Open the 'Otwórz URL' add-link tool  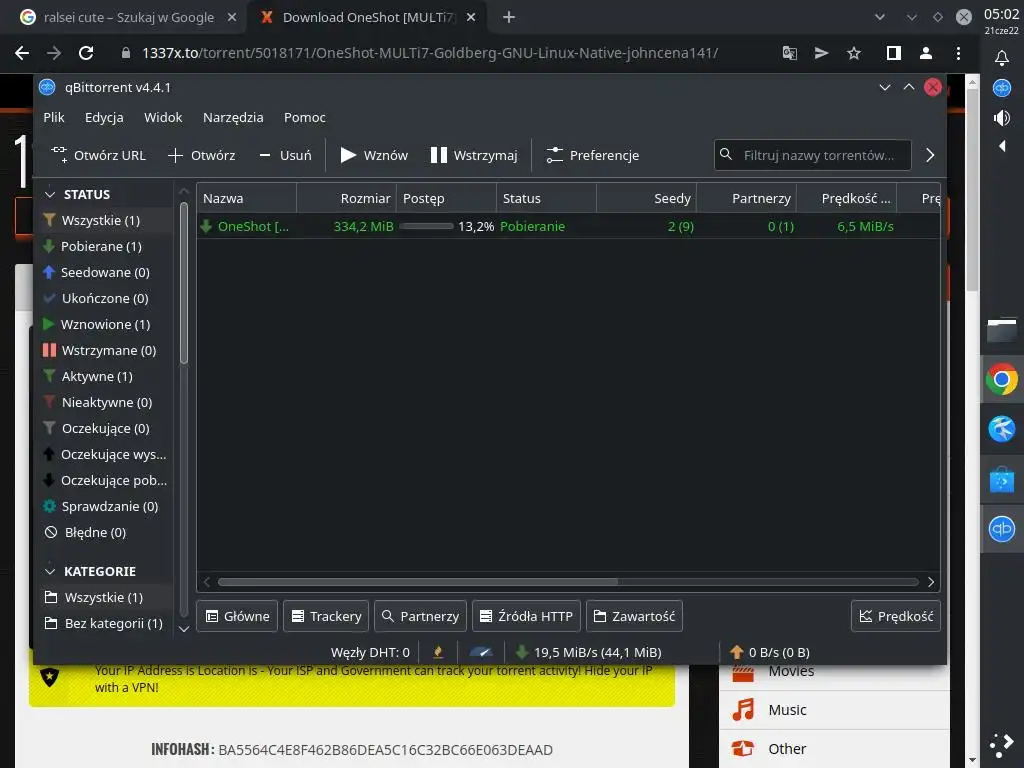point(99,155)
